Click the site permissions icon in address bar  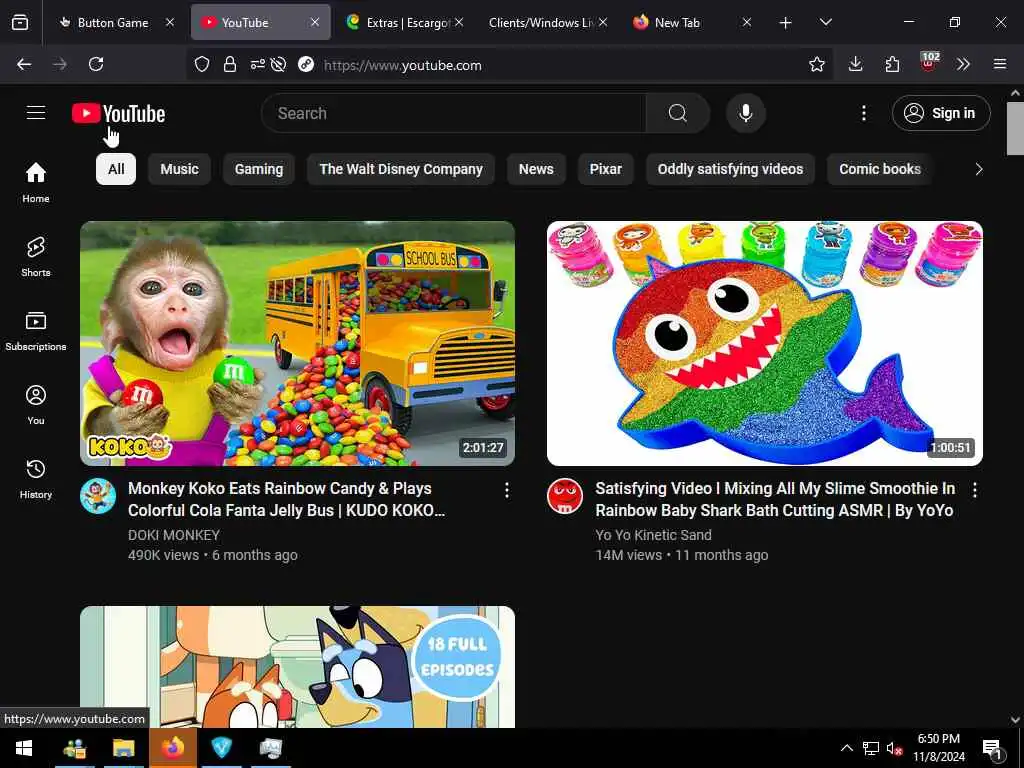[x=258, y=64]
